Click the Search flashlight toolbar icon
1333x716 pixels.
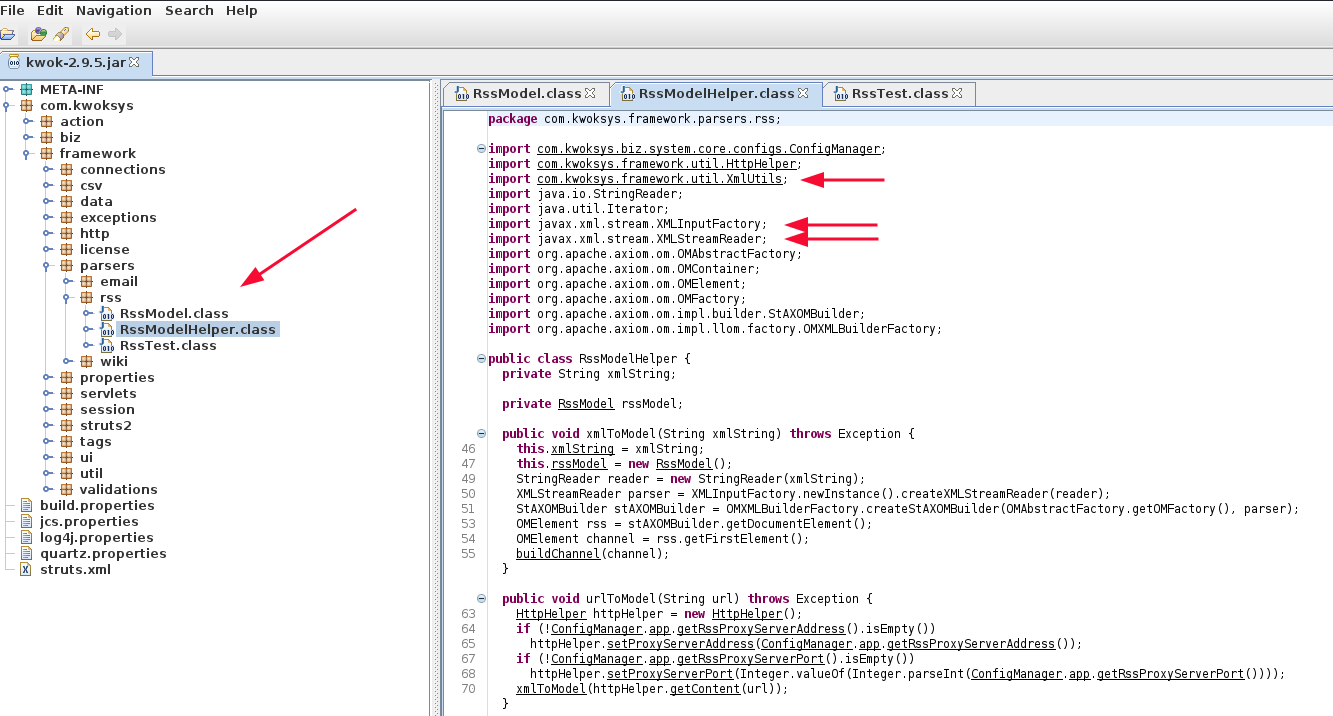[x=61, y=35]
